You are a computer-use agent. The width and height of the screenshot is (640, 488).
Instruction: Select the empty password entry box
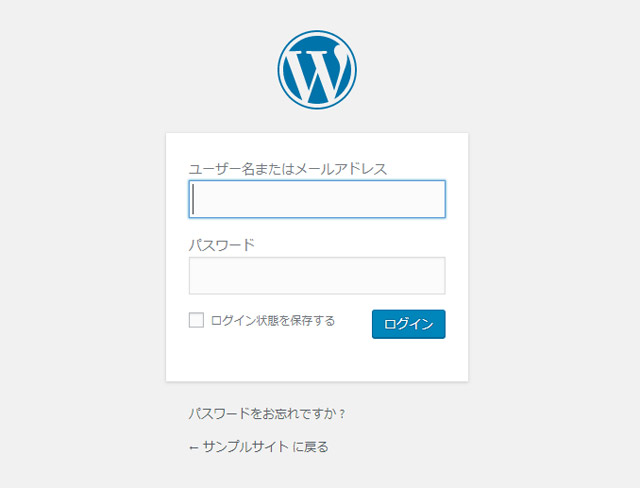click(317, 276)
